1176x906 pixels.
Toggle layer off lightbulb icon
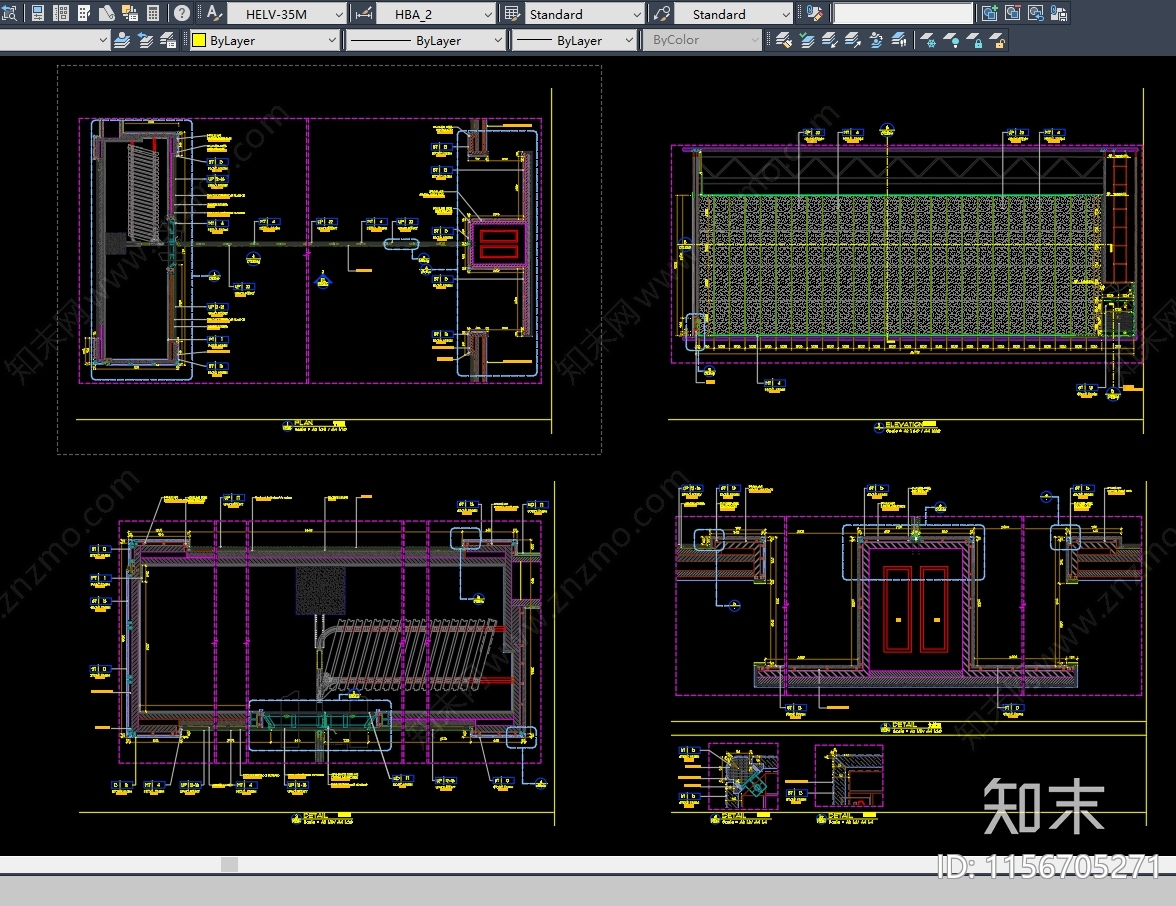952,40
